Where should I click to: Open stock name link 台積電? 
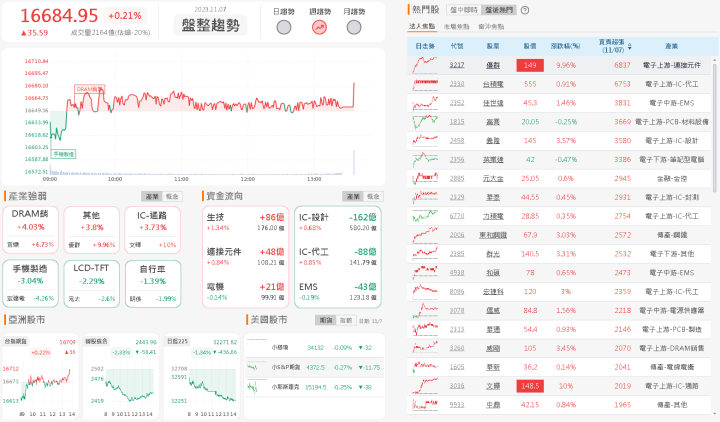point(493,84)
